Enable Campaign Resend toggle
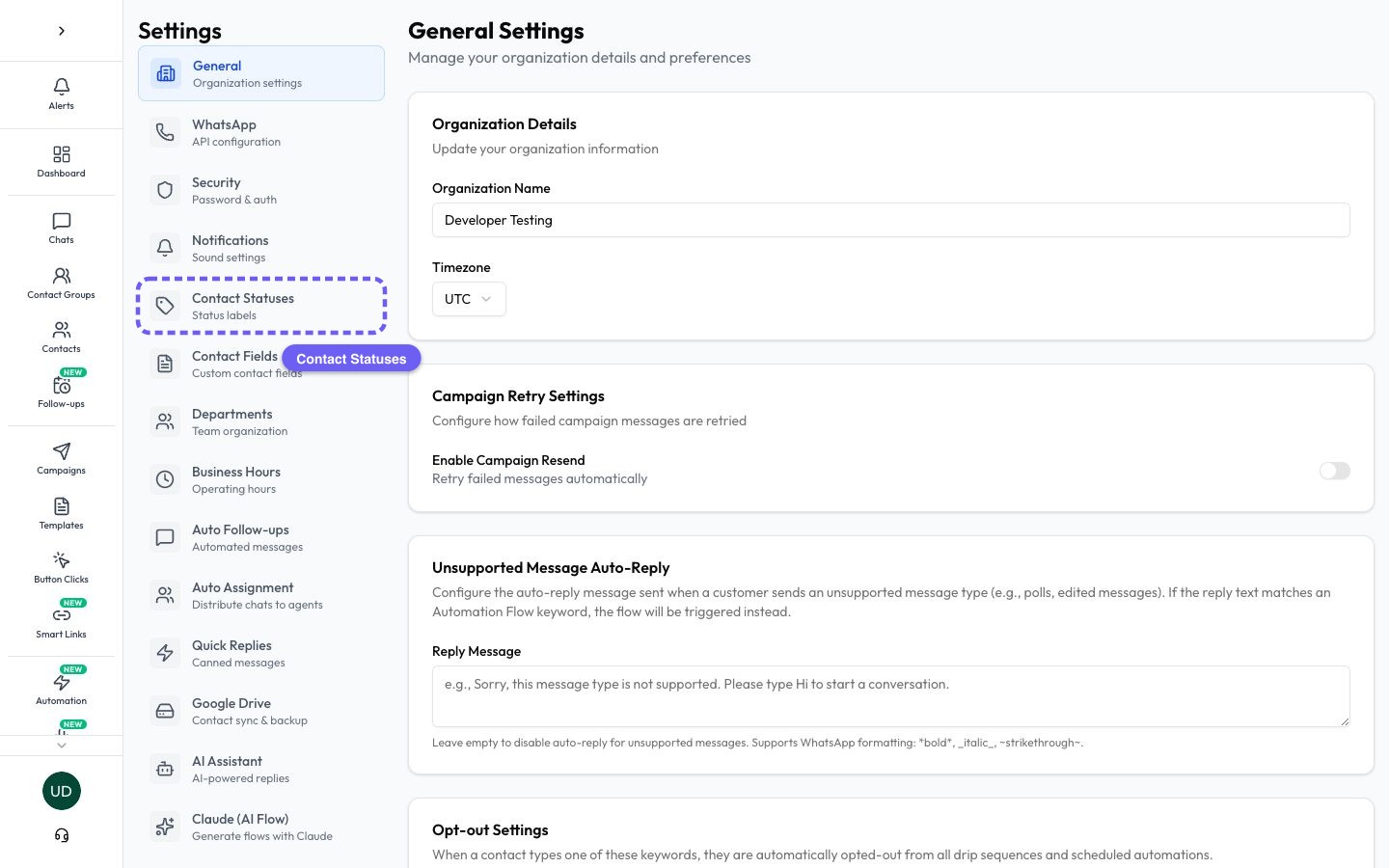This screenshot has height=868, width=1389. [x=1335, y=471]
